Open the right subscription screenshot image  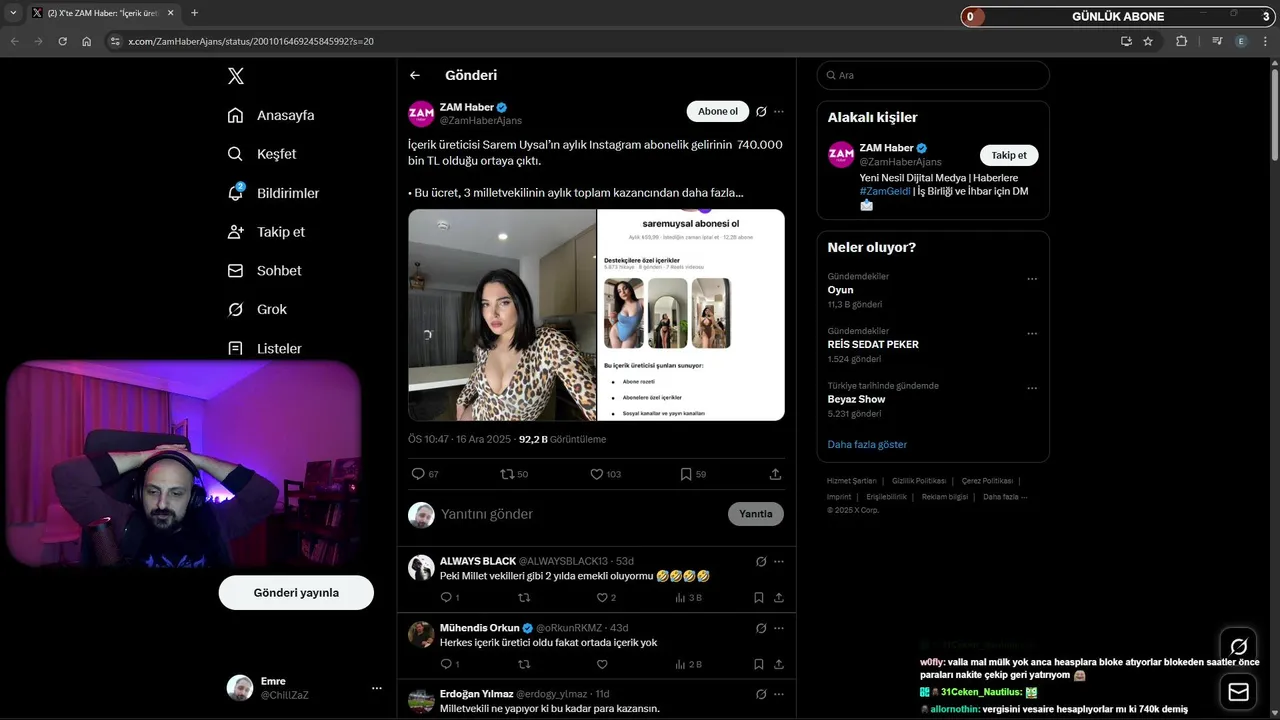coord(691,315)
